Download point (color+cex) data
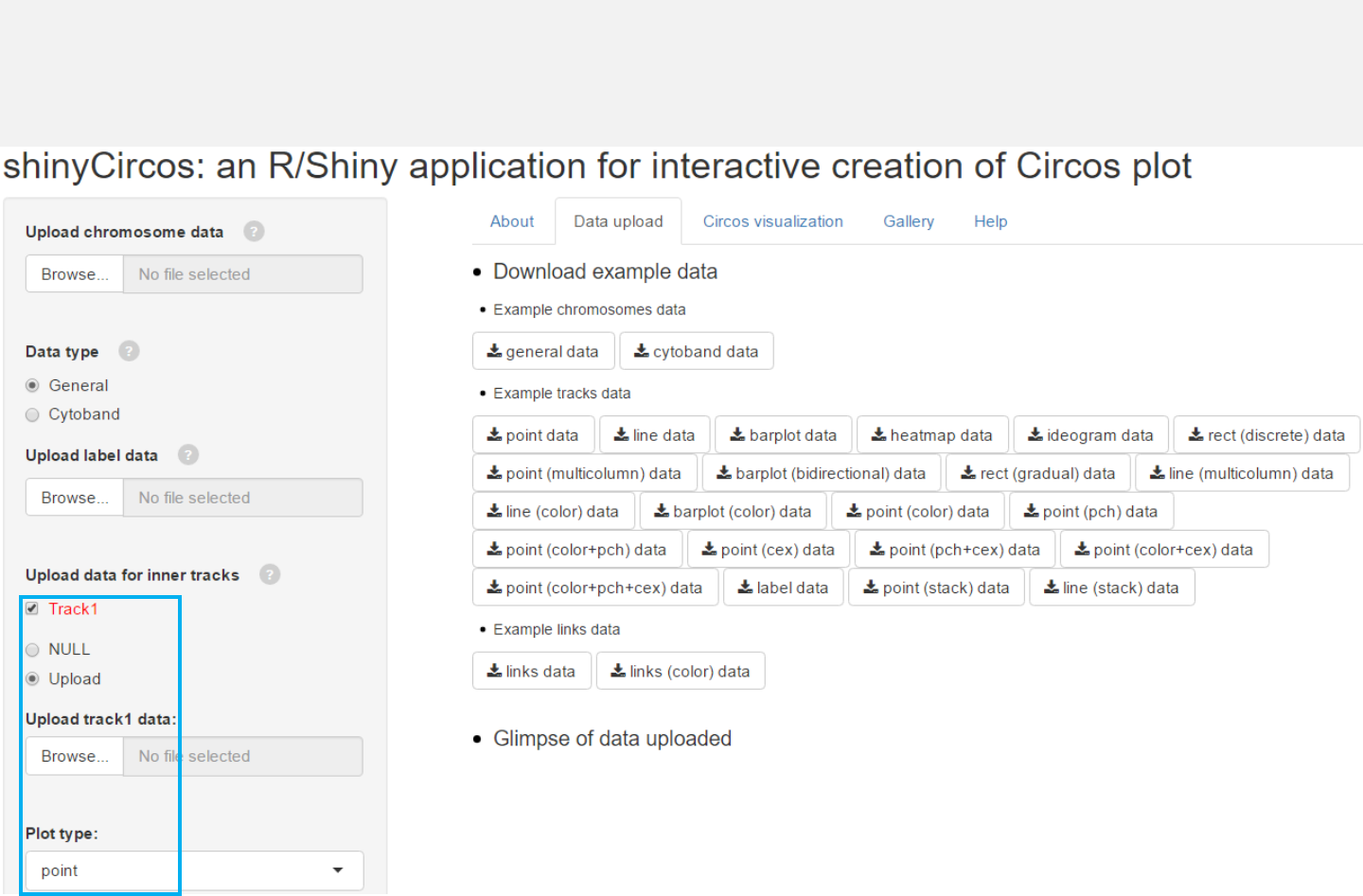The height and width of the screenshot is (896, 1363). point(1164,550)
